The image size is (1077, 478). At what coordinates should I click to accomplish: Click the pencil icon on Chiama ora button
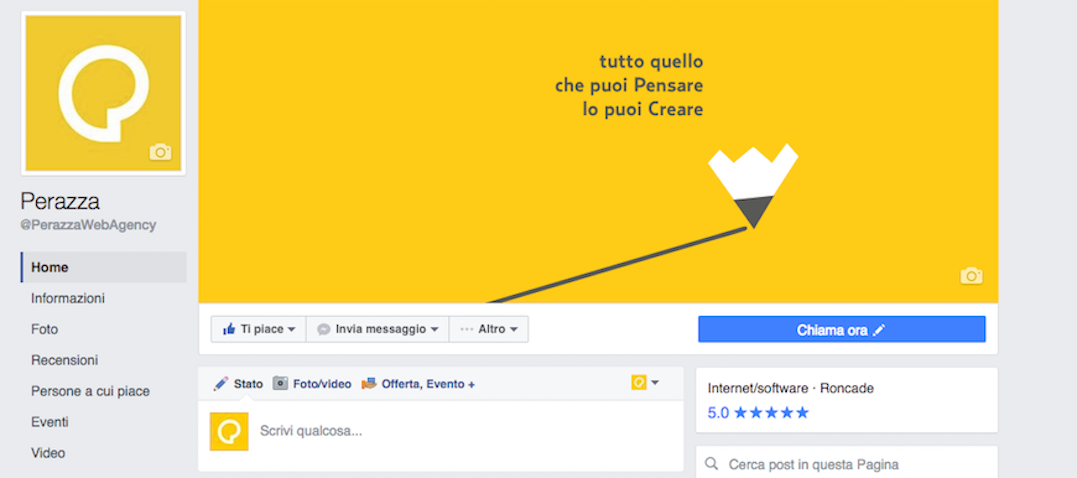pos(878,330)
